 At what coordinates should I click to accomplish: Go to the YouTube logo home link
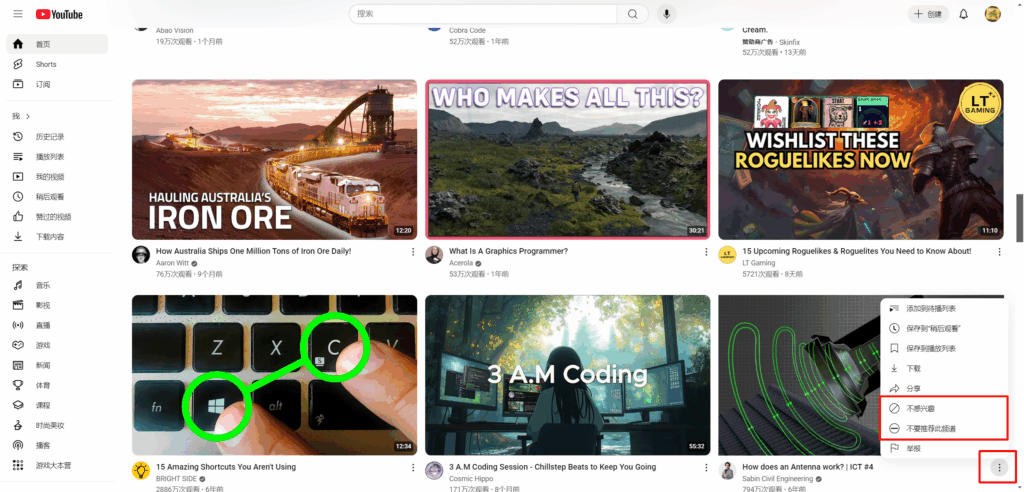(x=59, y=14)
